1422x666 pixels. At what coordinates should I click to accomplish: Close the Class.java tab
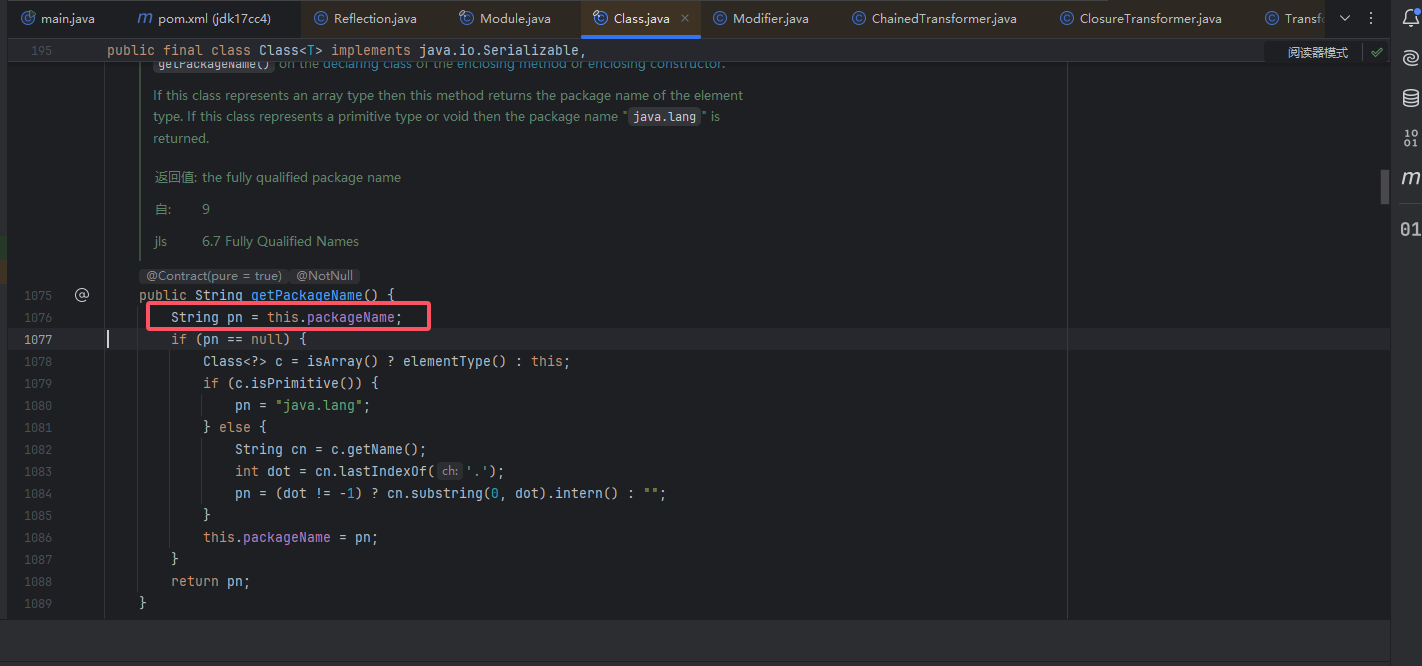pos(685,18)
